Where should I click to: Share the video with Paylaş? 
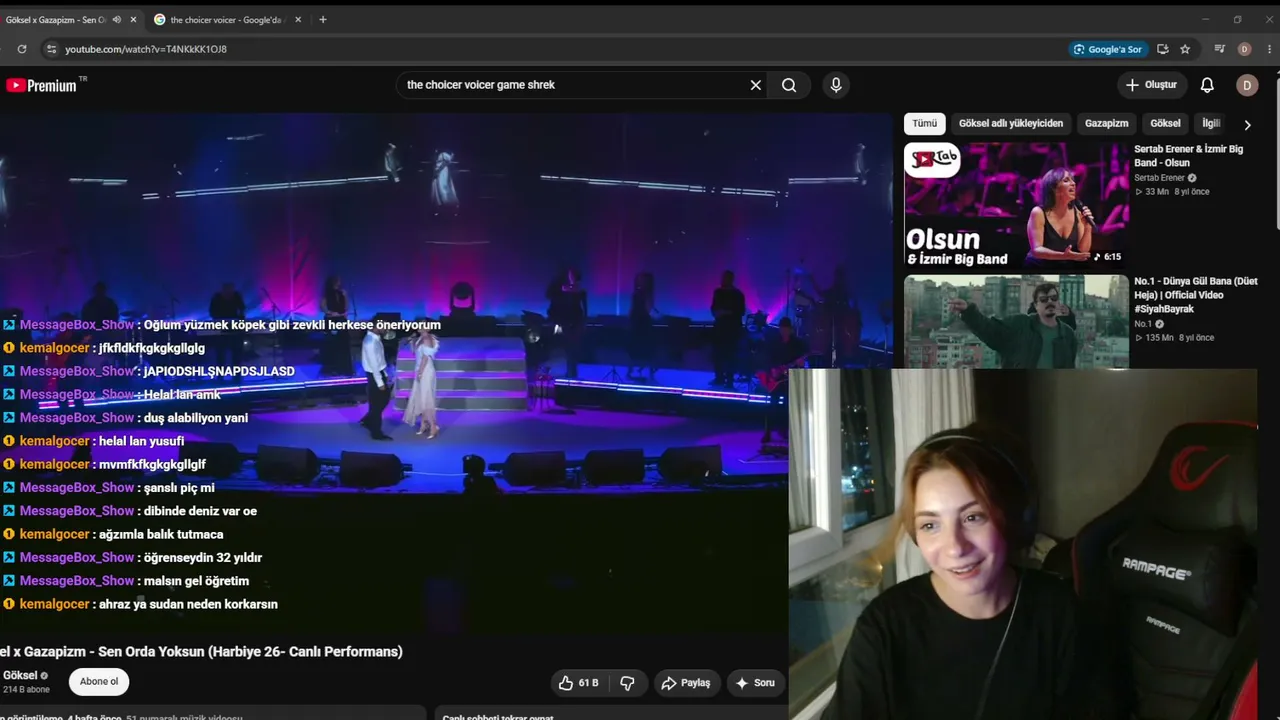coord(686,683)
